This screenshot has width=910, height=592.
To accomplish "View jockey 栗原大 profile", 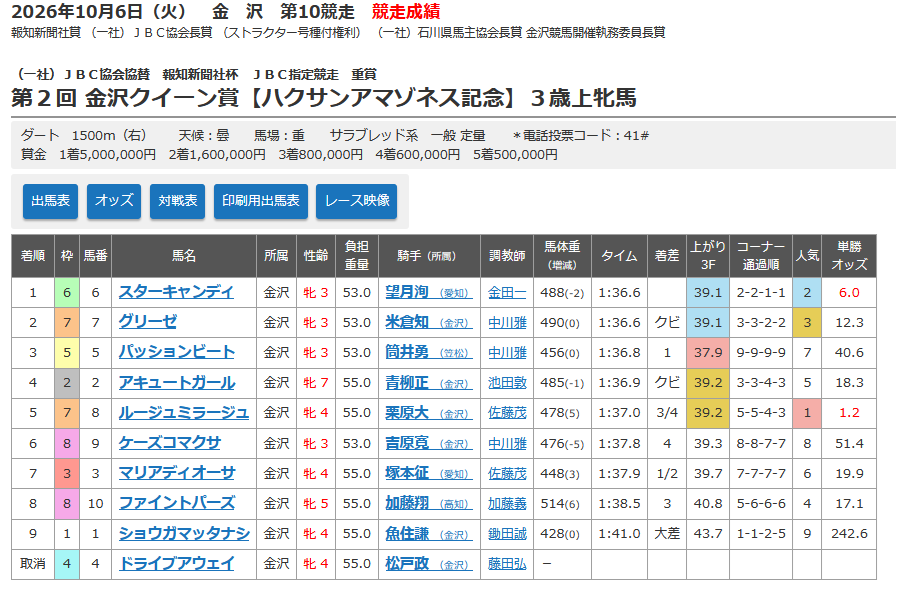I will [429, 413].
